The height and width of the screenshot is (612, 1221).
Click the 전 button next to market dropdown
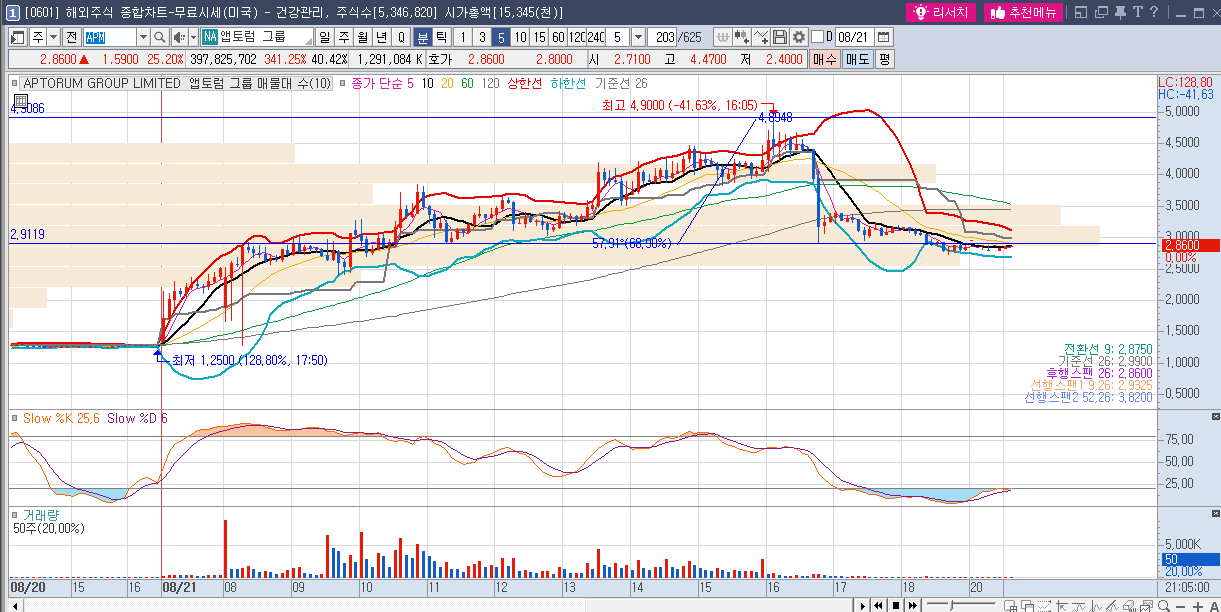[x=72, y=37]
